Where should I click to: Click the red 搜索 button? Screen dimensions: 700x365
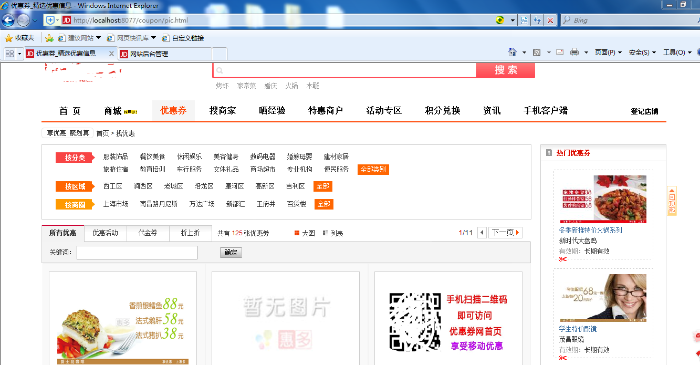pos(505,70)
